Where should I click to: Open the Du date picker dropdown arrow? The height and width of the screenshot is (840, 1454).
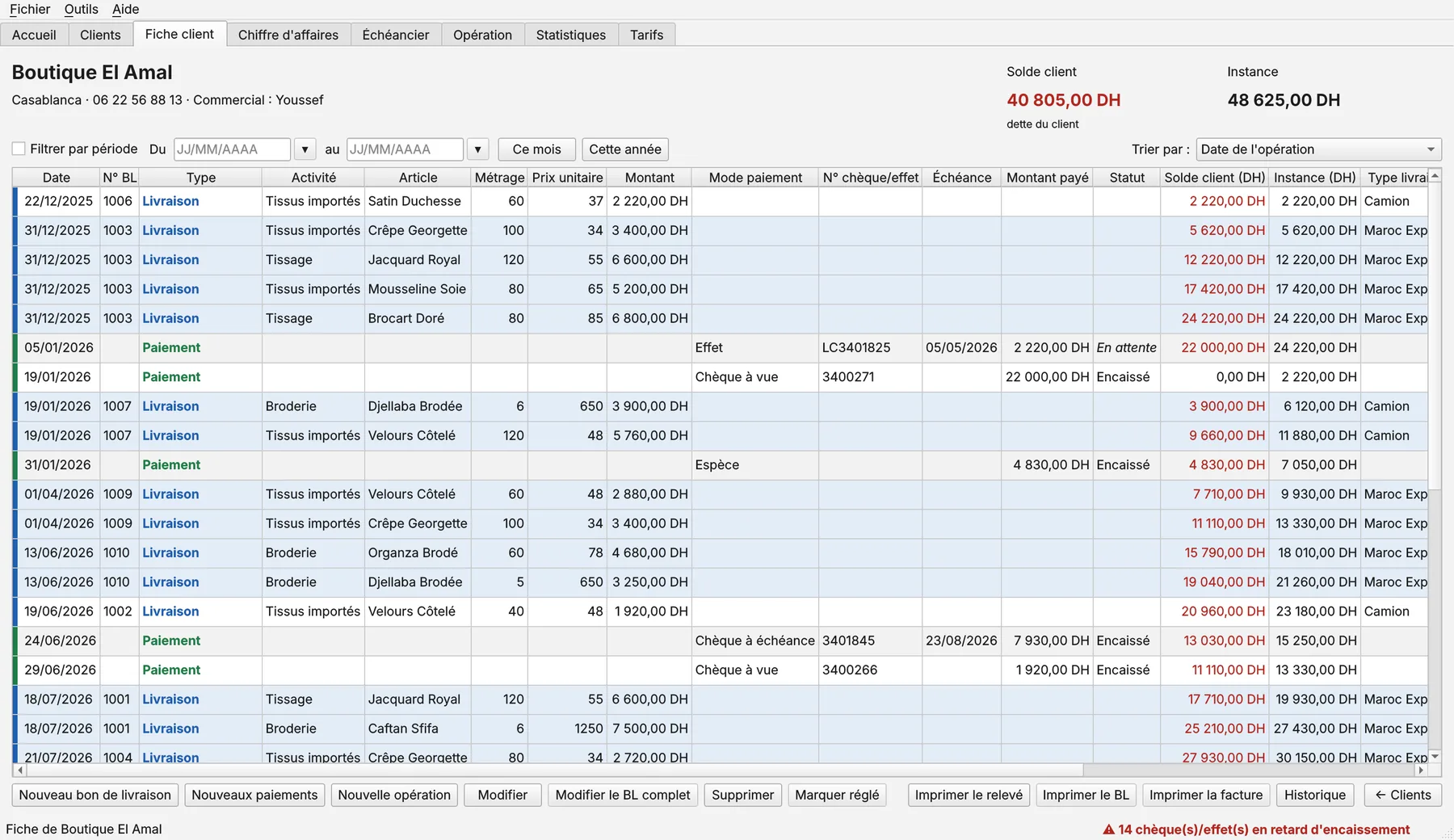coord(305,149)
